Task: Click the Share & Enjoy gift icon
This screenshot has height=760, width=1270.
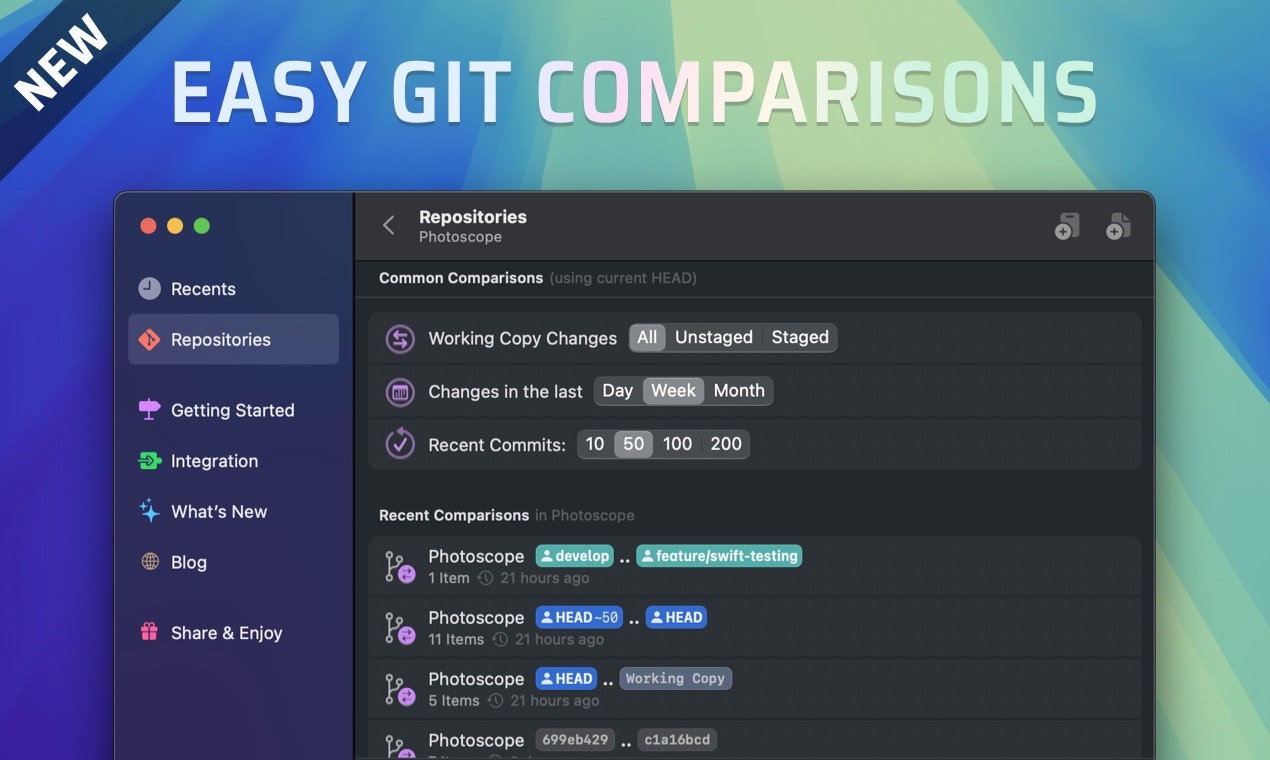Action: tap(149, 632)
